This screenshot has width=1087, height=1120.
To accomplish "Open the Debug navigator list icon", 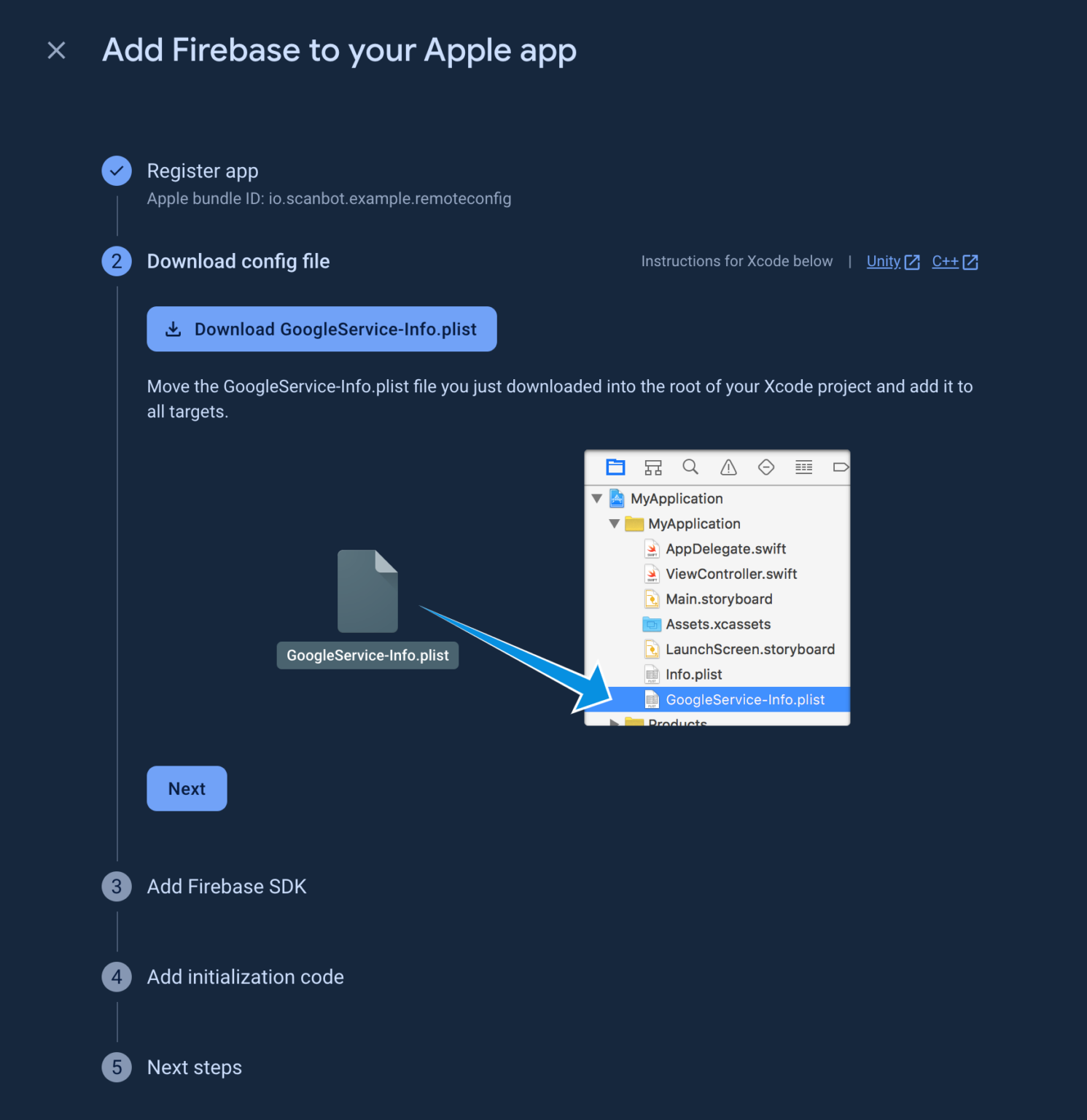I will [x=803, y=467].
